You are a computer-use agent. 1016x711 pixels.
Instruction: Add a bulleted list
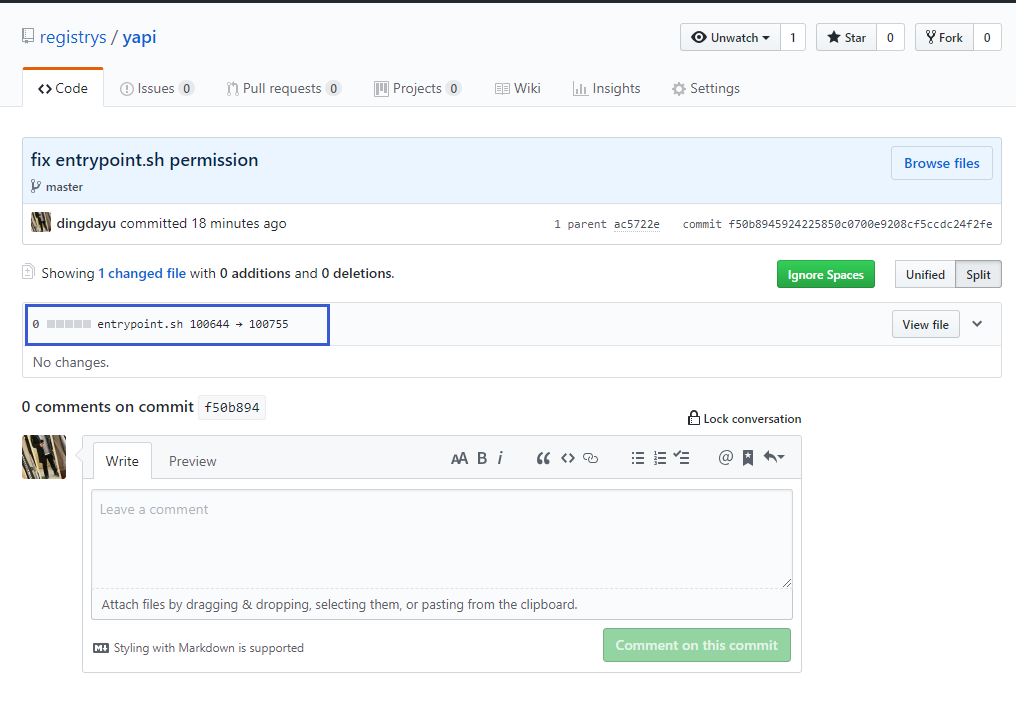[x=638, y=458]
